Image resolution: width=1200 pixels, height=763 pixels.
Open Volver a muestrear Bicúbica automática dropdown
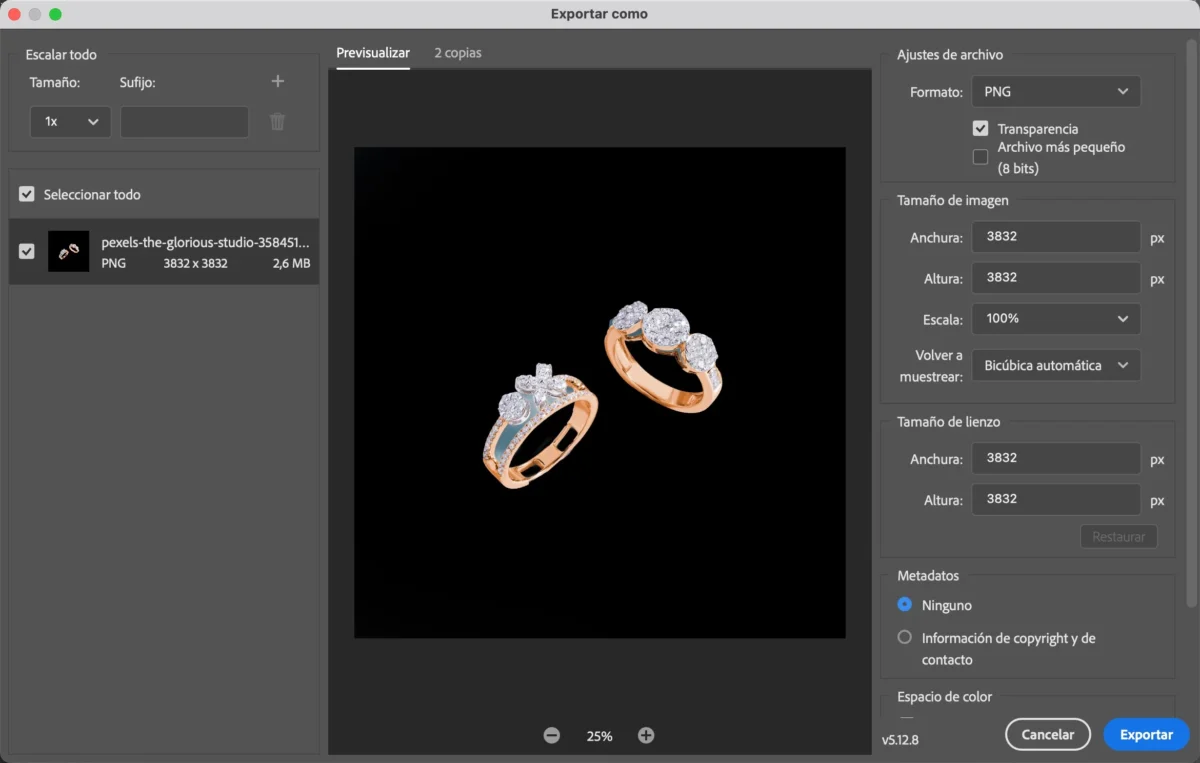click(x=1056, y=365)
